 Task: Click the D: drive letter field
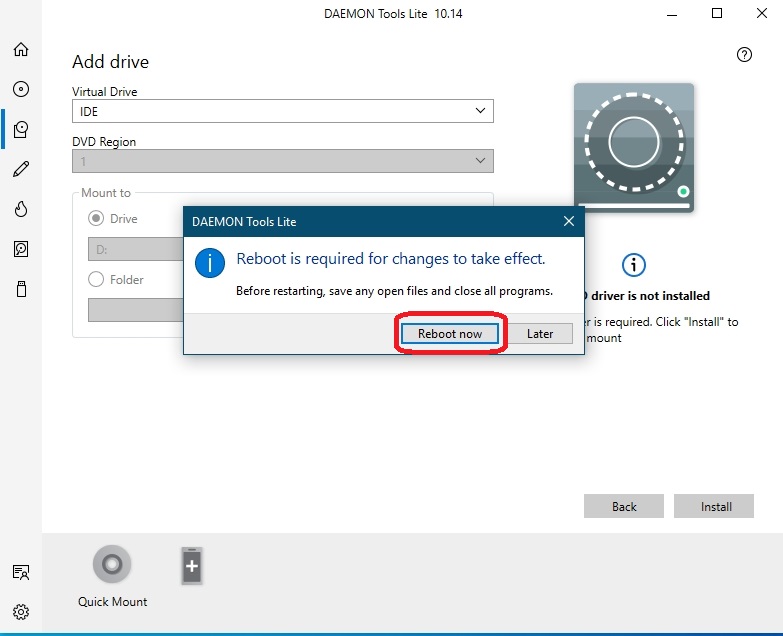coord(136,249)
